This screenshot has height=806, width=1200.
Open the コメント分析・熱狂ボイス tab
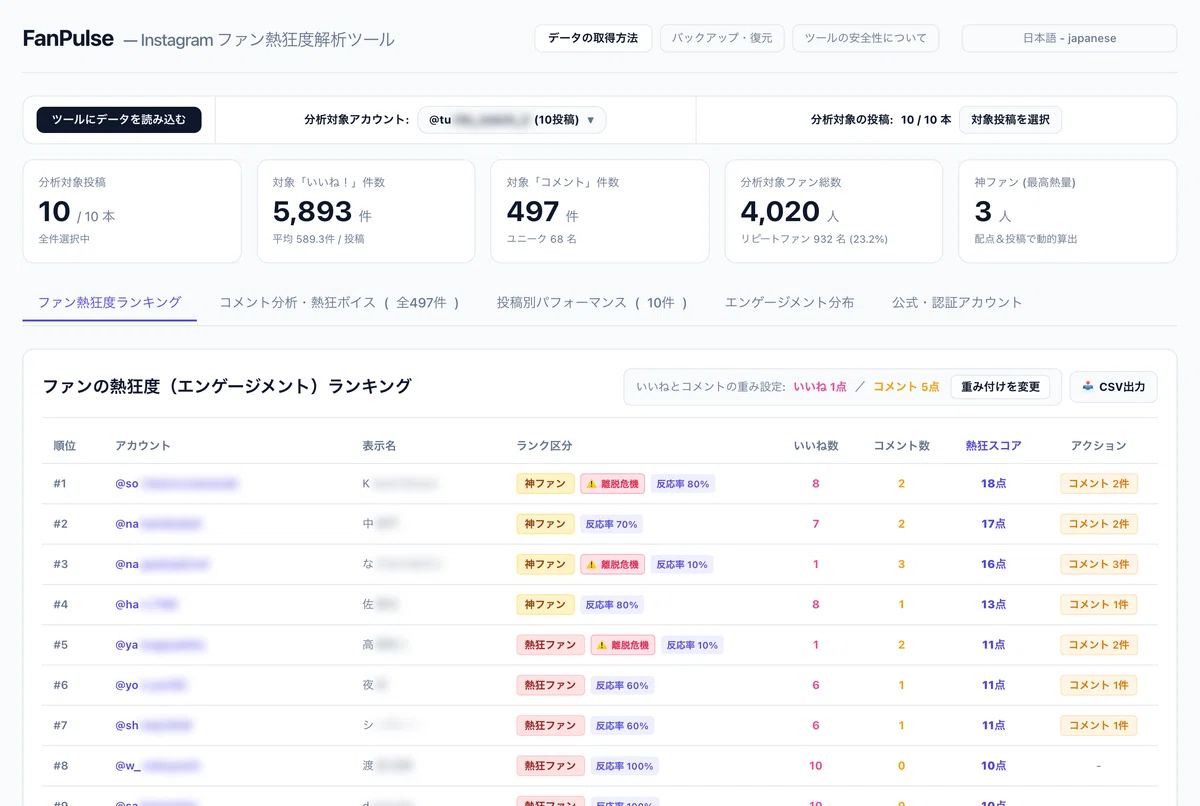tap(339, 302)
